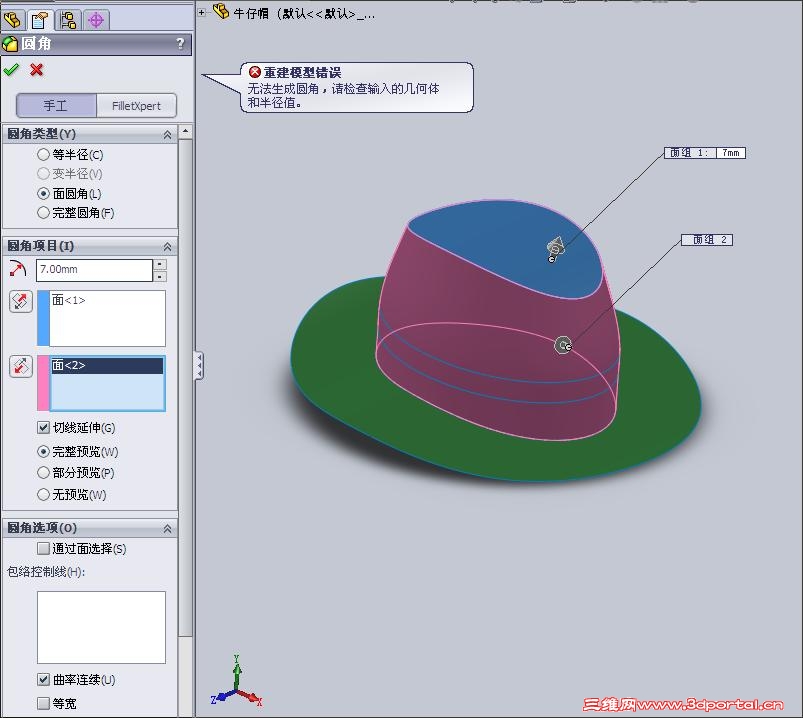Select 变半径 variable radius option
Viewport: 803px width, 718px height.
44,174
